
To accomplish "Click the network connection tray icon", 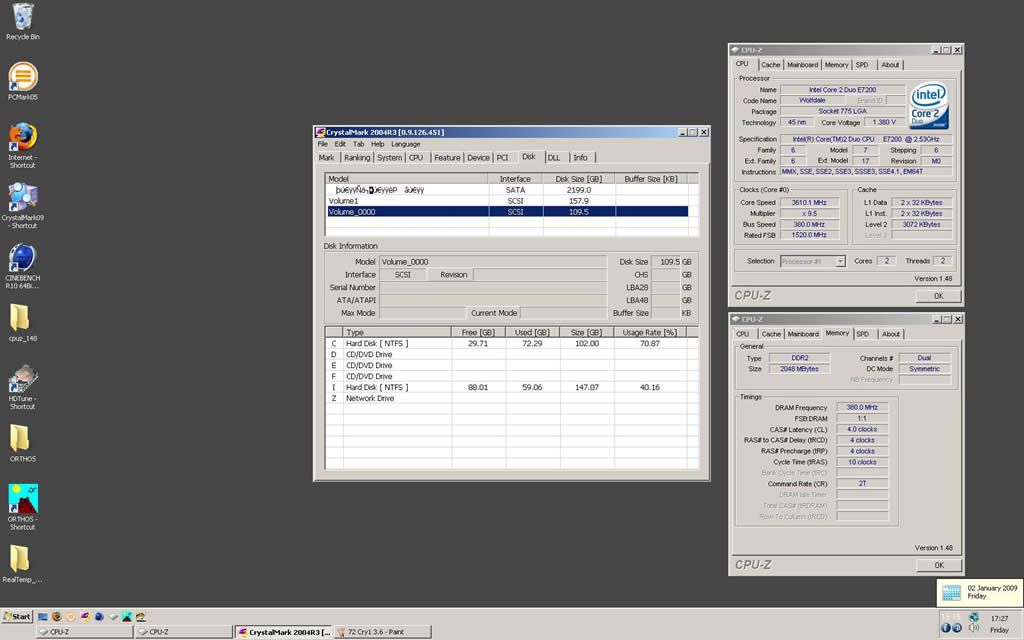I will coord(974,617).
